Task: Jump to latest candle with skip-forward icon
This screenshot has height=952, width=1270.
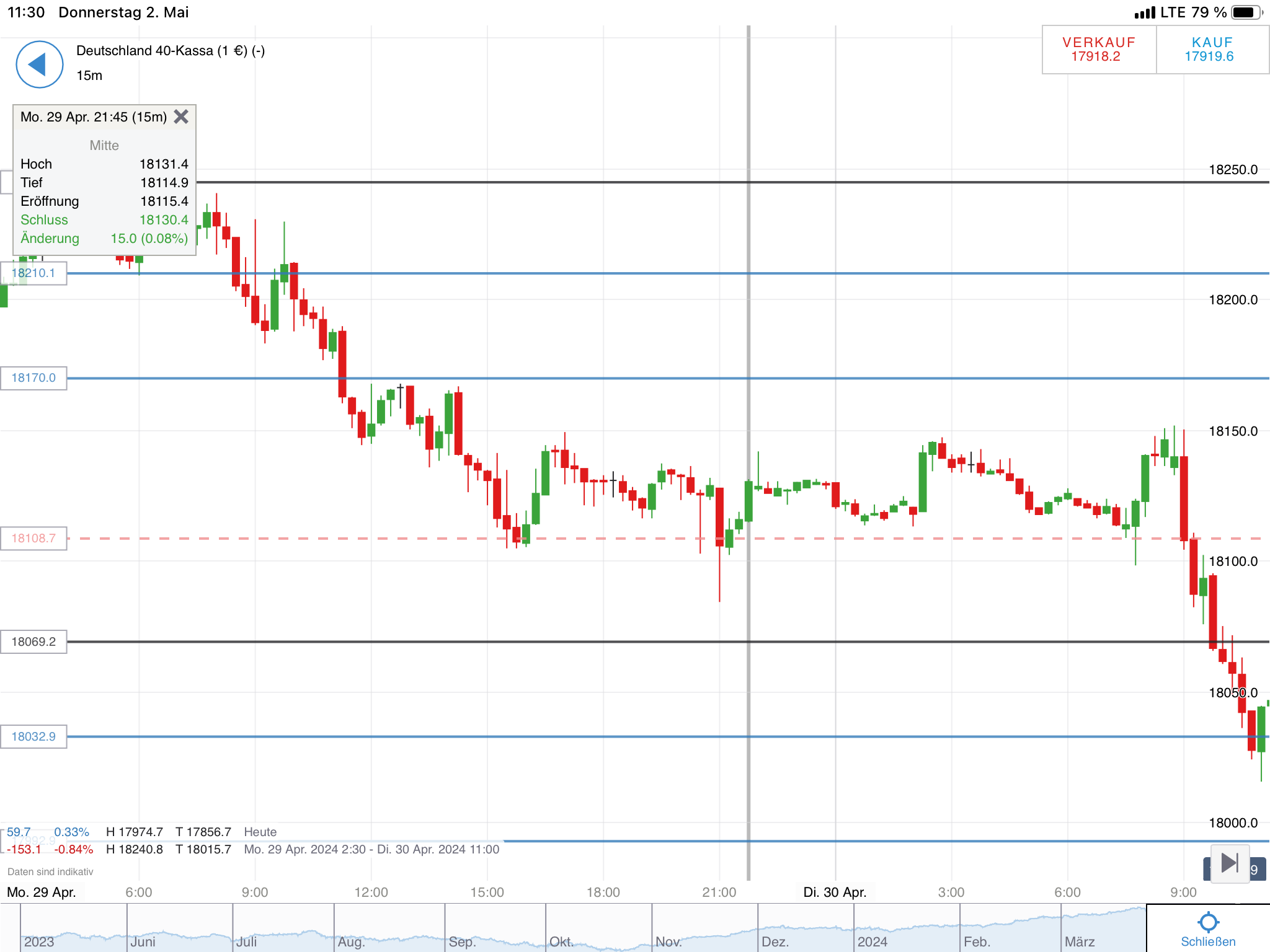Action: coord(1229,863)
